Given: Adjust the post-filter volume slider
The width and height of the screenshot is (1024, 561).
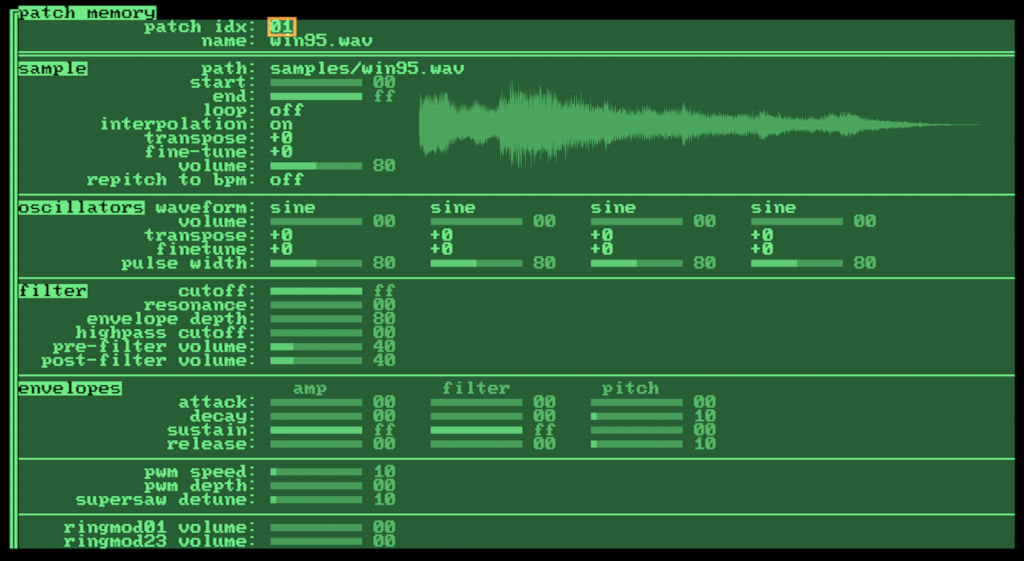Looking at the screenshot, I should pyautogui.click(x=316, y=361).
